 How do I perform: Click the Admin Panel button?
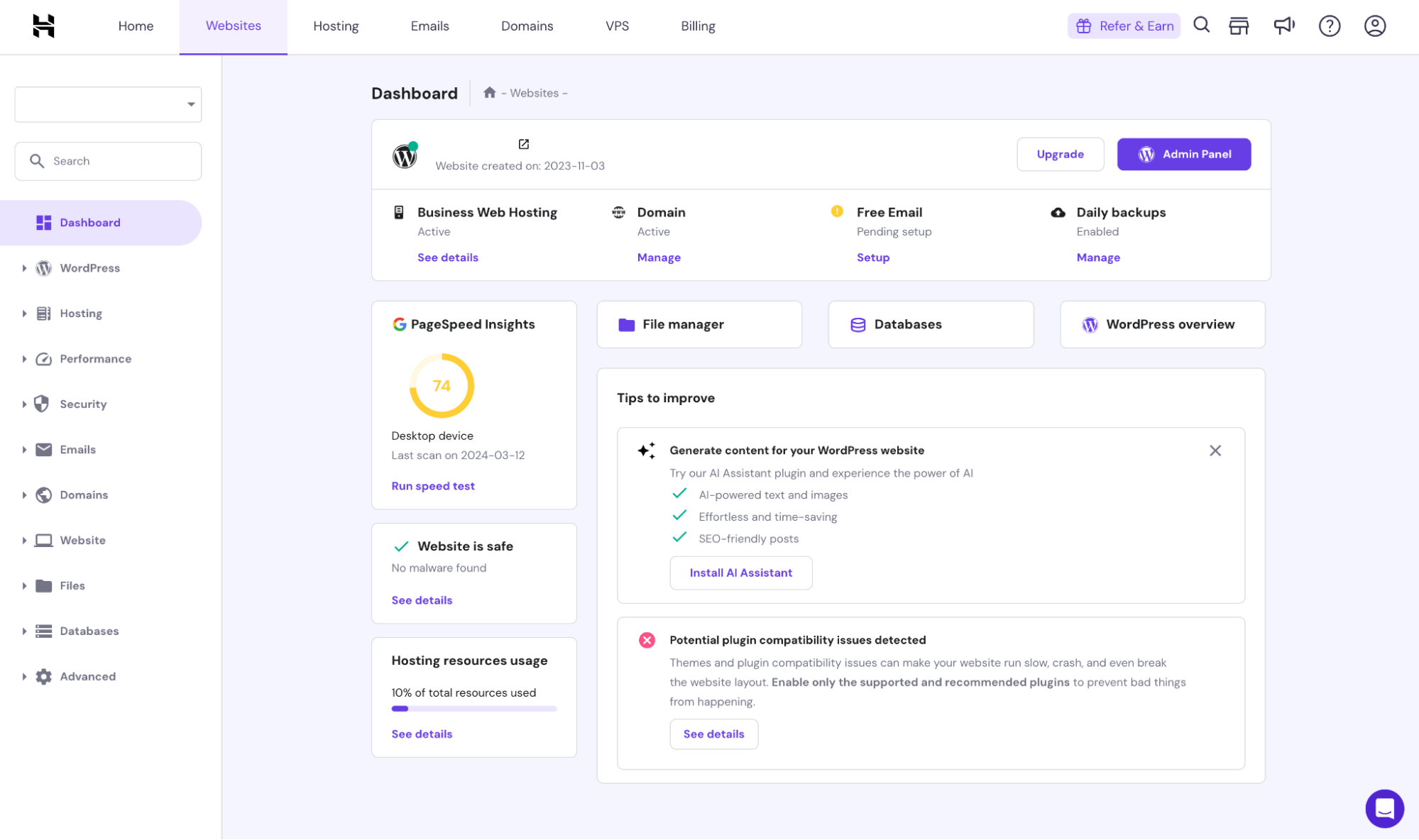[x=1183, y=154]
